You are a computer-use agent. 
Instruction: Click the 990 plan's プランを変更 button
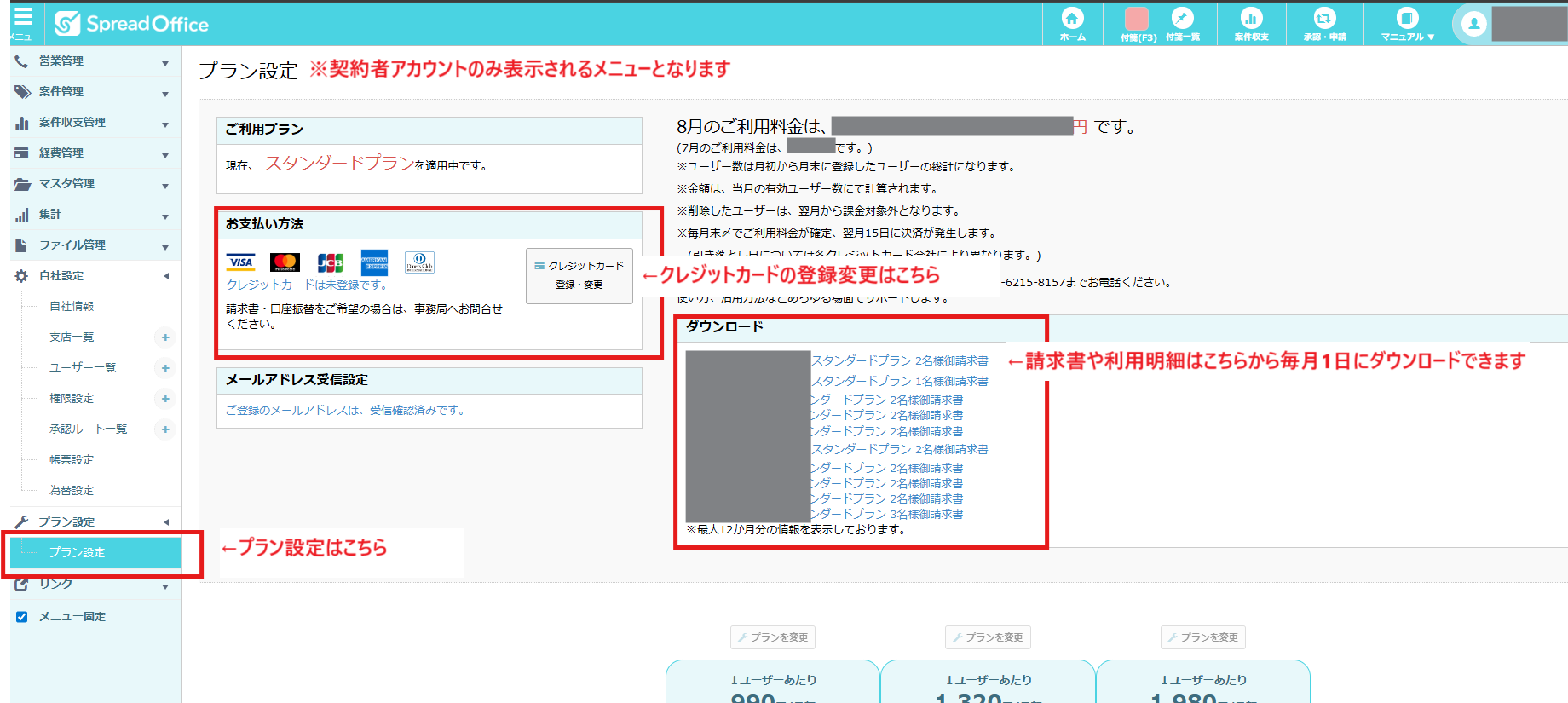click(773, 637)
